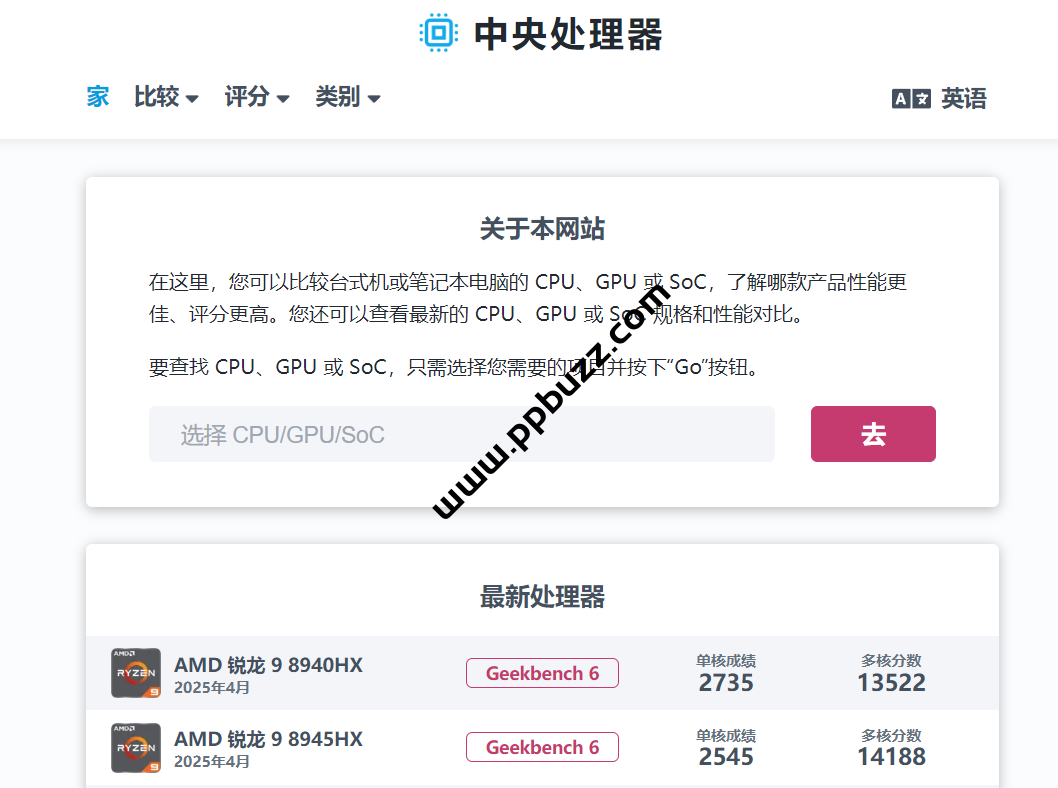The image size is (1058, 788).
Task: Expand the 评分 dropdown menu
Action: 257,96
